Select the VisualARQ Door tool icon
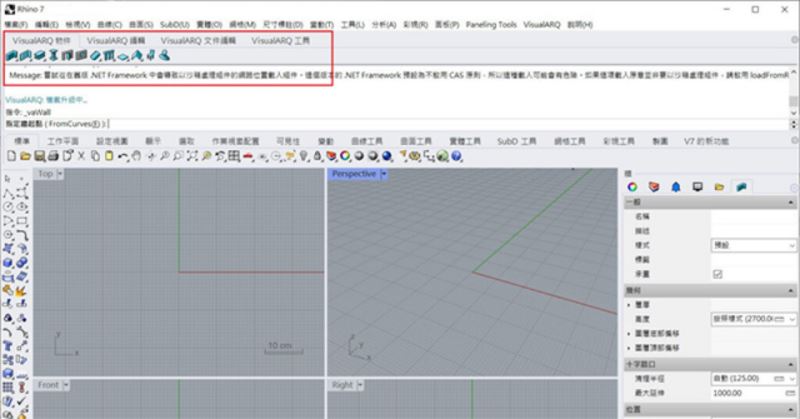Viewport: 800px width, 419px height. 67,56
